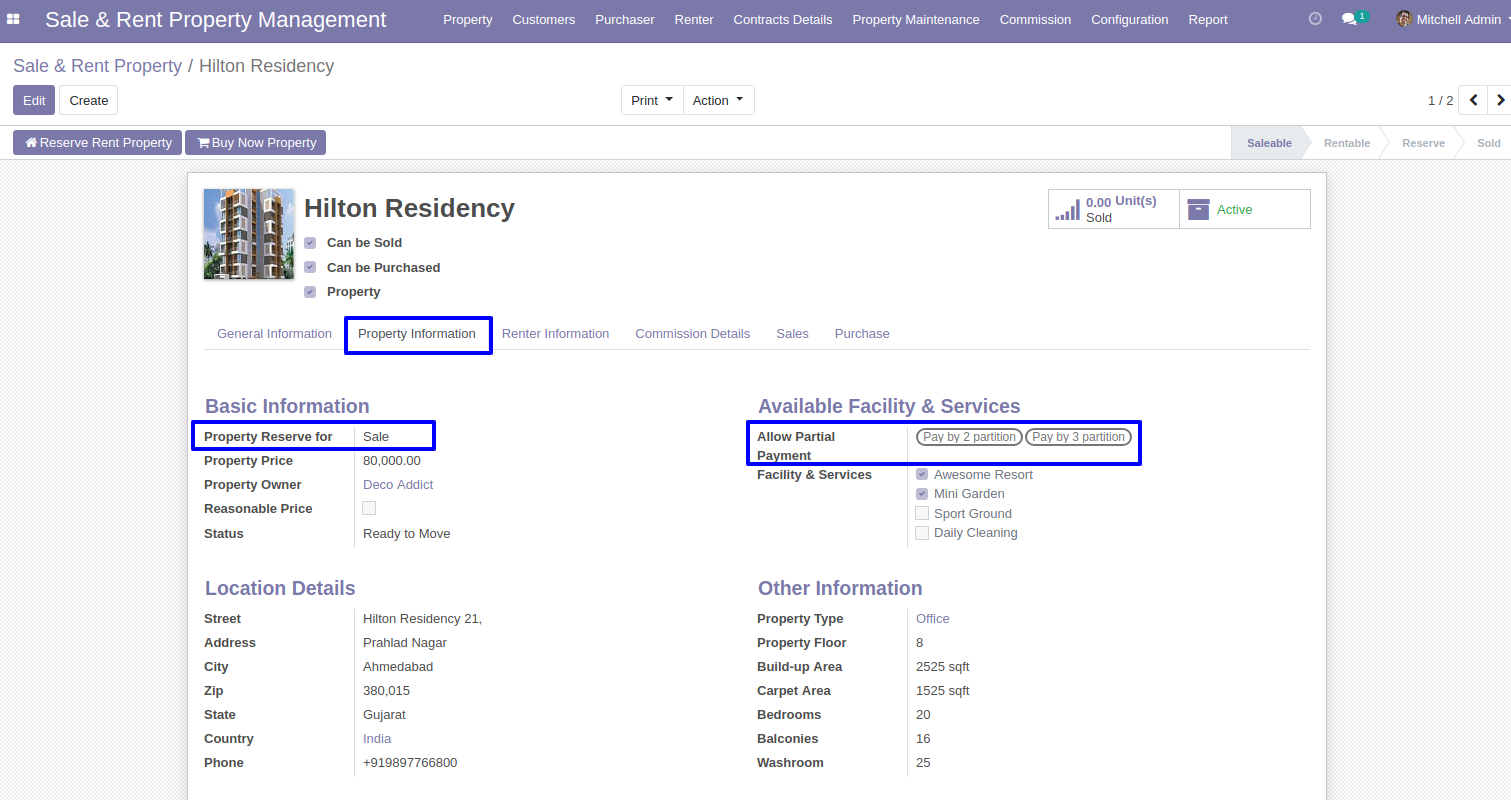Image resolution: width=1511 pixels, height=800 pixels.
Task: Toggle the Active archive box icon
Action: click(1198, 209)
